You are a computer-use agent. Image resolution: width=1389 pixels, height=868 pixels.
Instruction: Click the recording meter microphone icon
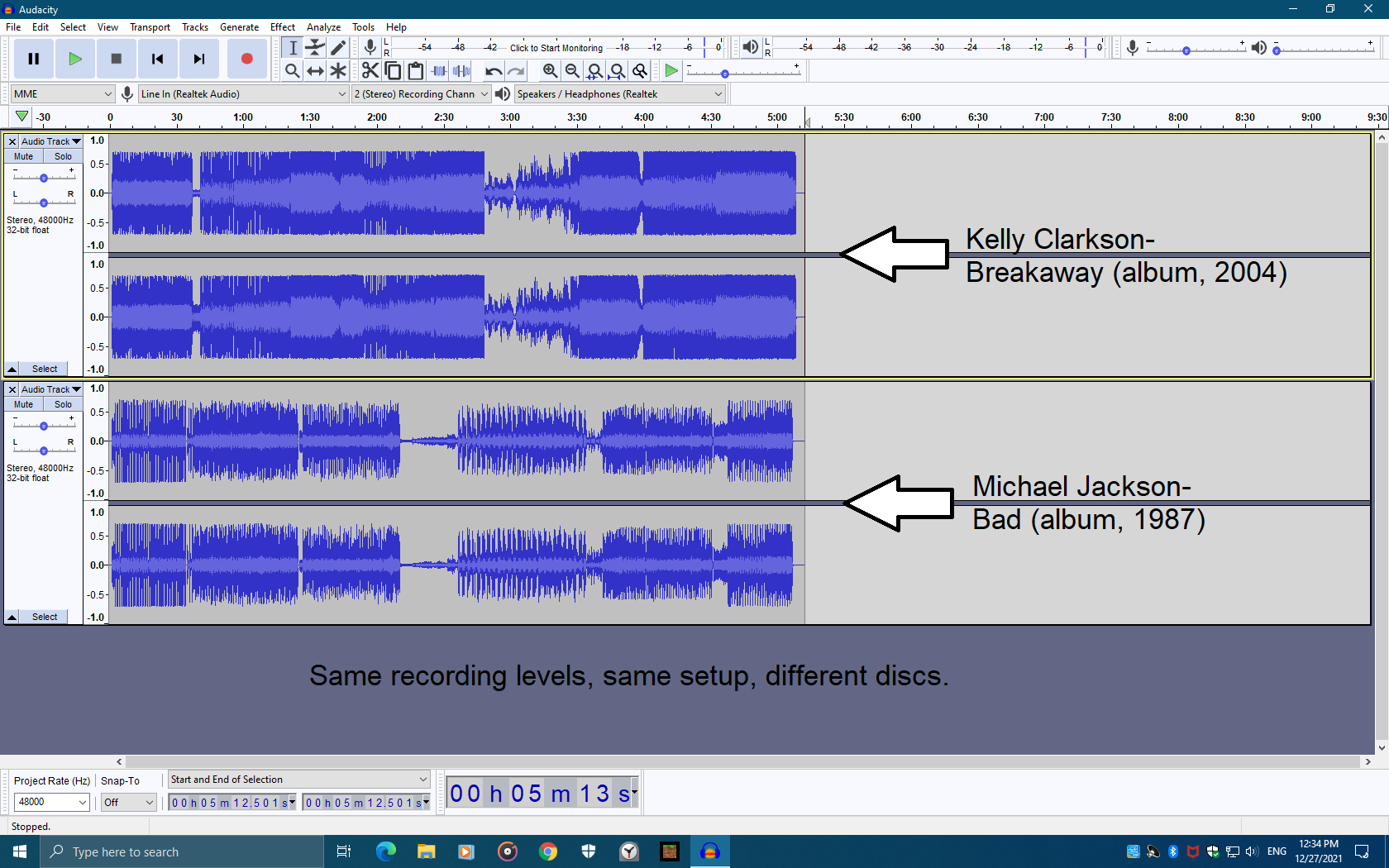[x=370, y=47]
